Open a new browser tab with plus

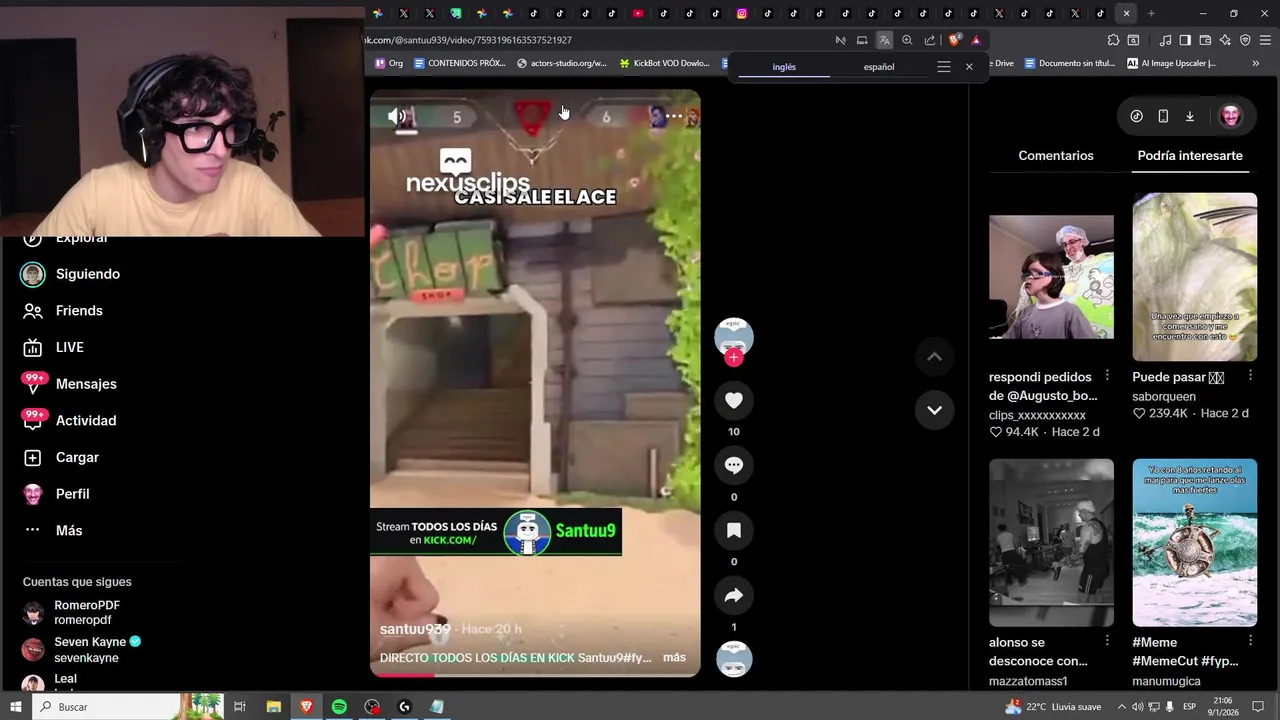(1151, 13)
